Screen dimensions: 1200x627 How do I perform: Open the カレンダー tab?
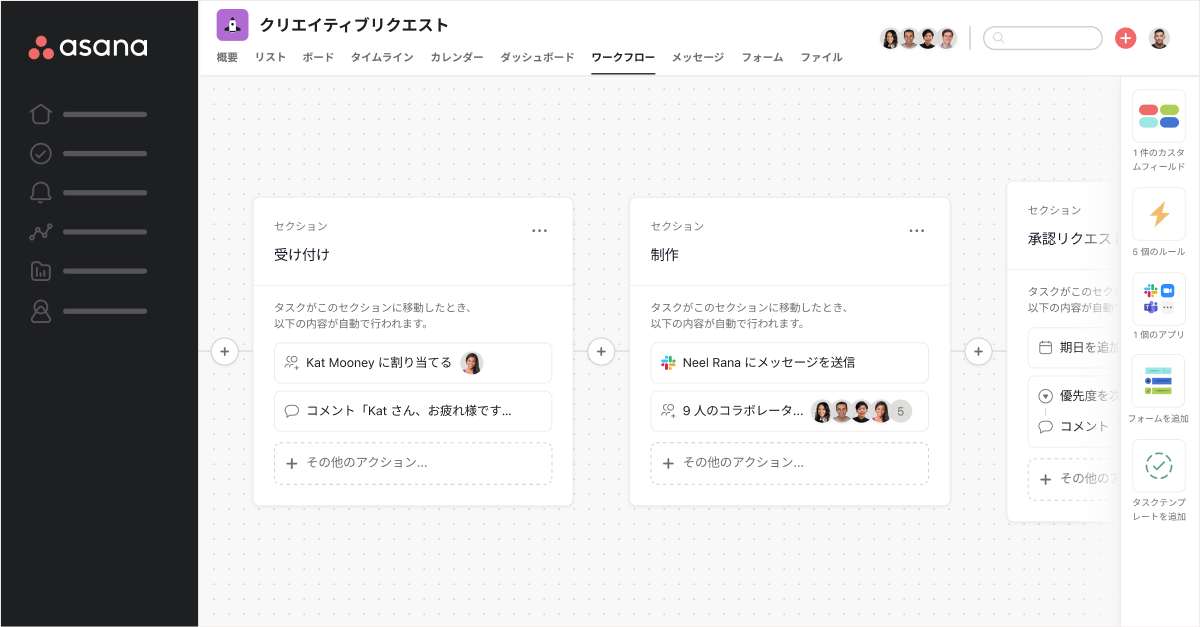tap(457, 58)
